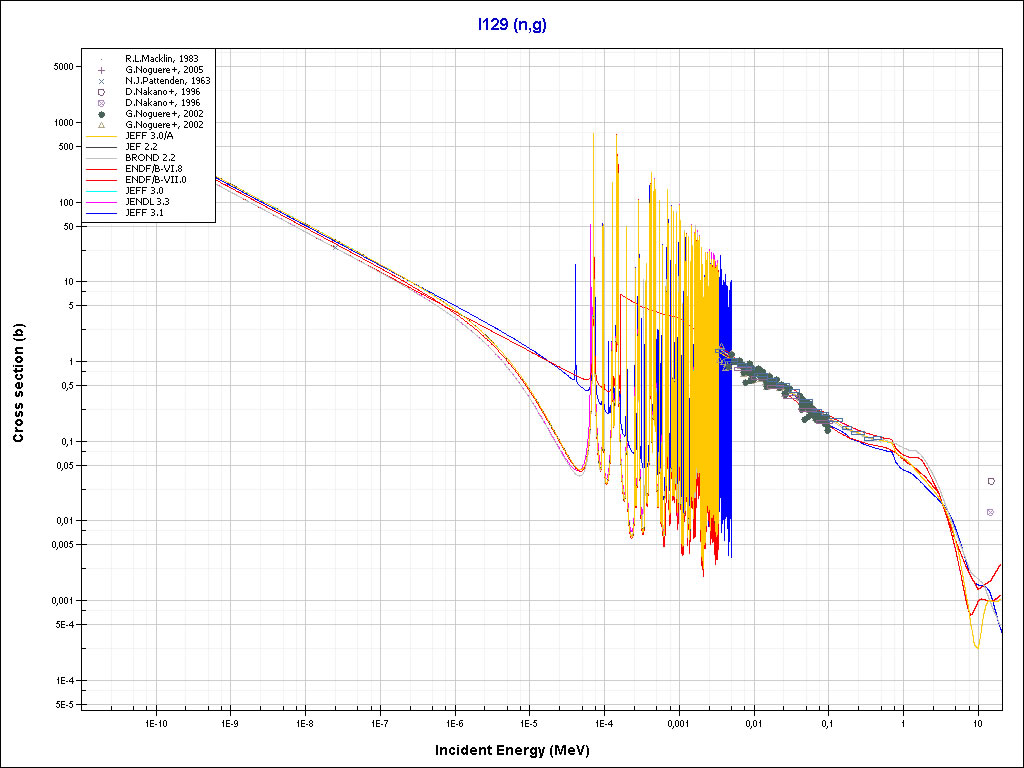The width and height of the screenshot is (1024, 768).
Task: Click the Cross section (b) axis label
Action: click(x=18, y=383)
